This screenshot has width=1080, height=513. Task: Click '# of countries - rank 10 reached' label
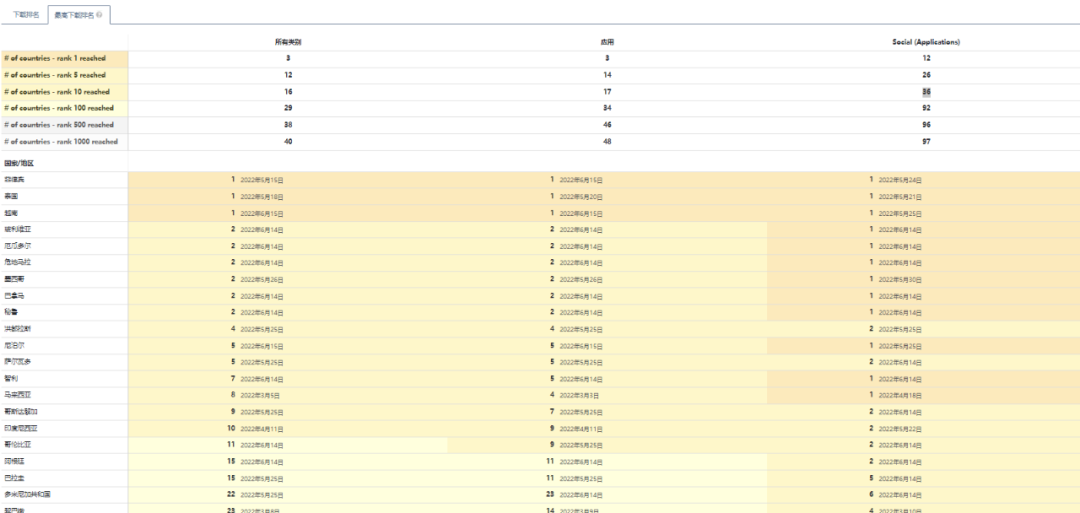click(57, 92)
